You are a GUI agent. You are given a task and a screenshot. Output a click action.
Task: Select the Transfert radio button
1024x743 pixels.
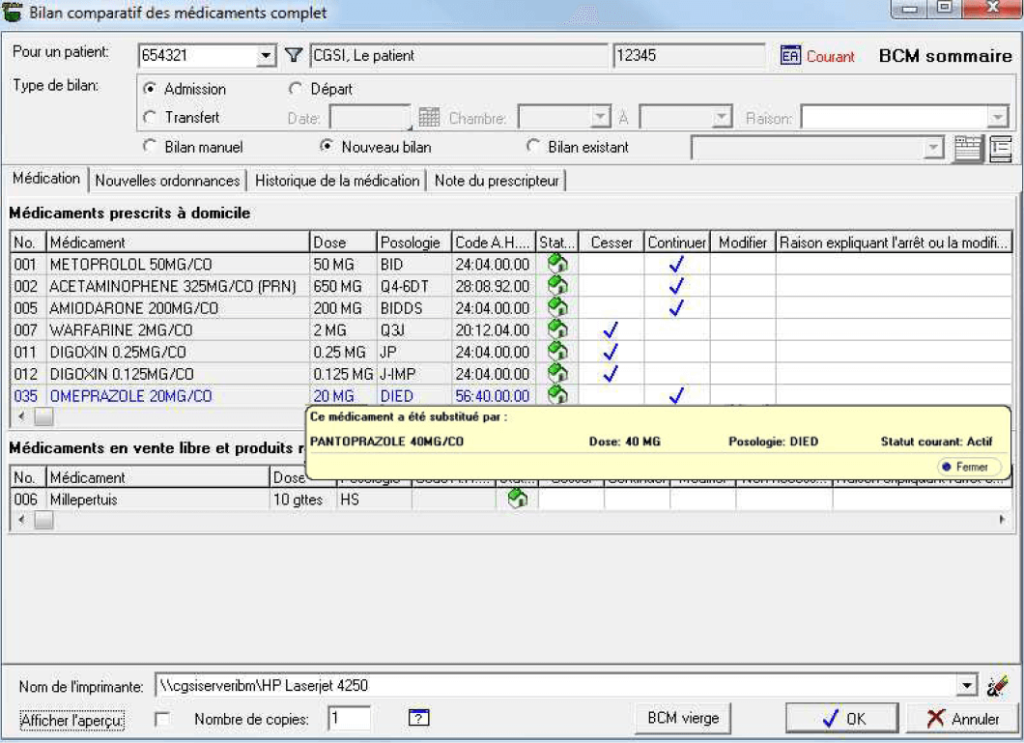point(150,117)
